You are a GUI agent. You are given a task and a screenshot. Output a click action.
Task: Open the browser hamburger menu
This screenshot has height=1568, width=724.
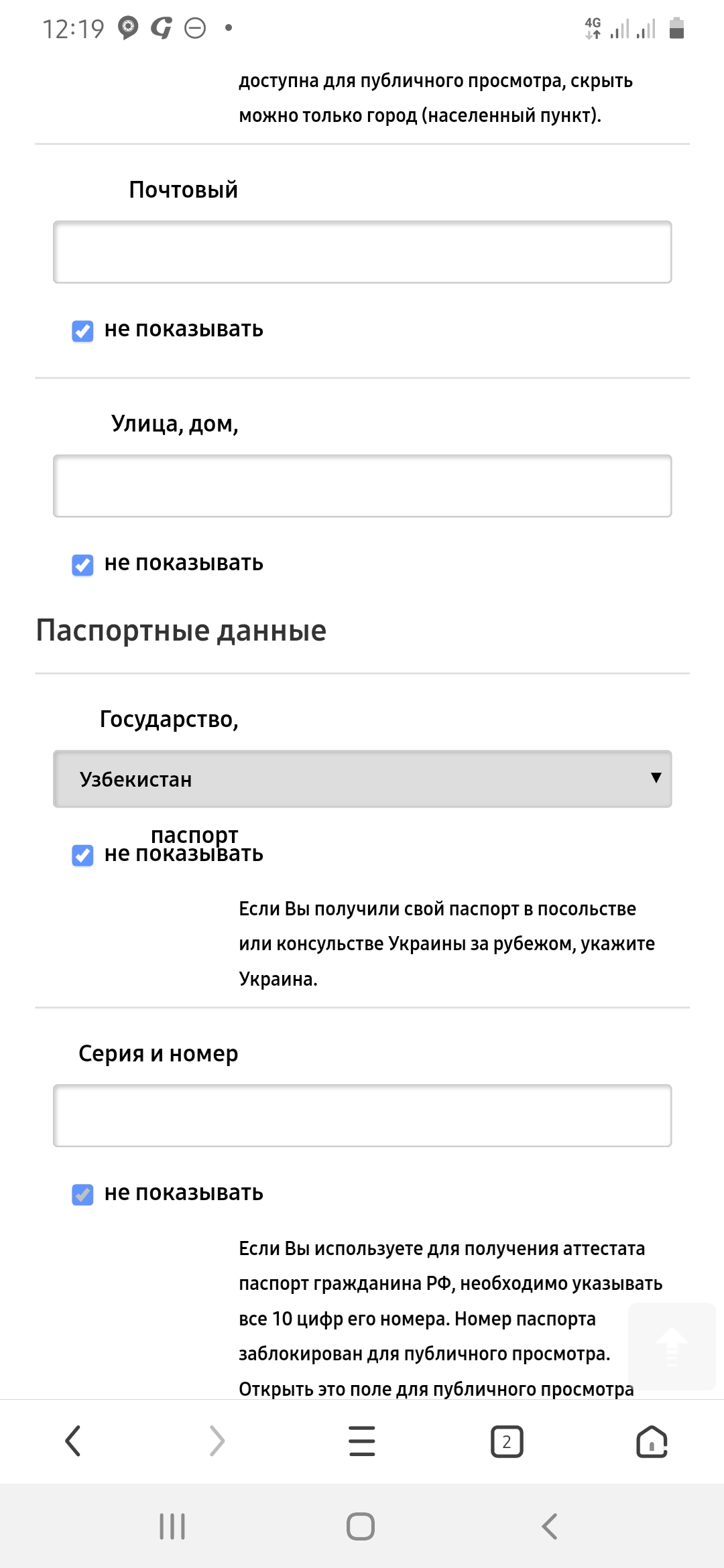[x=362, y=1441]
